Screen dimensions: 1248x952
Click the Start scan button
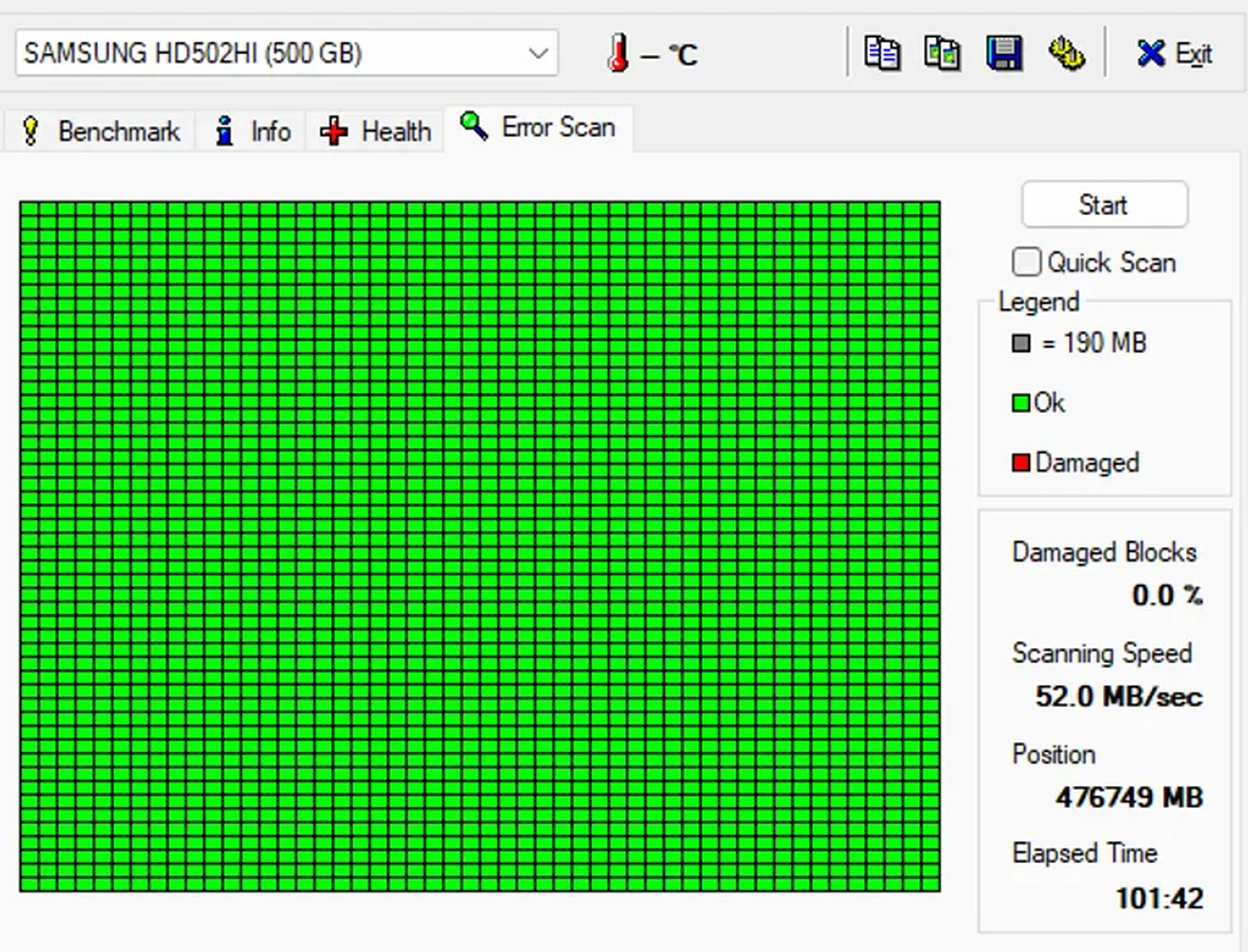pos(1104,205)
